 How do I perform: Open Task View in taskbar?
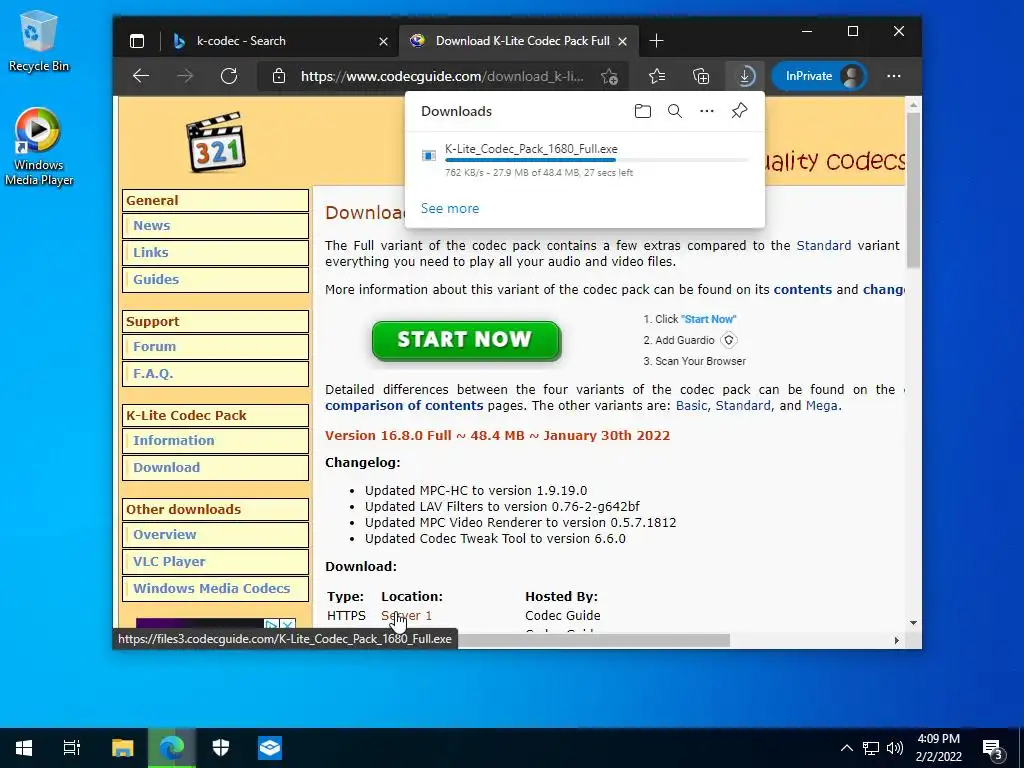pyautogui.click(x=72, y=748)
